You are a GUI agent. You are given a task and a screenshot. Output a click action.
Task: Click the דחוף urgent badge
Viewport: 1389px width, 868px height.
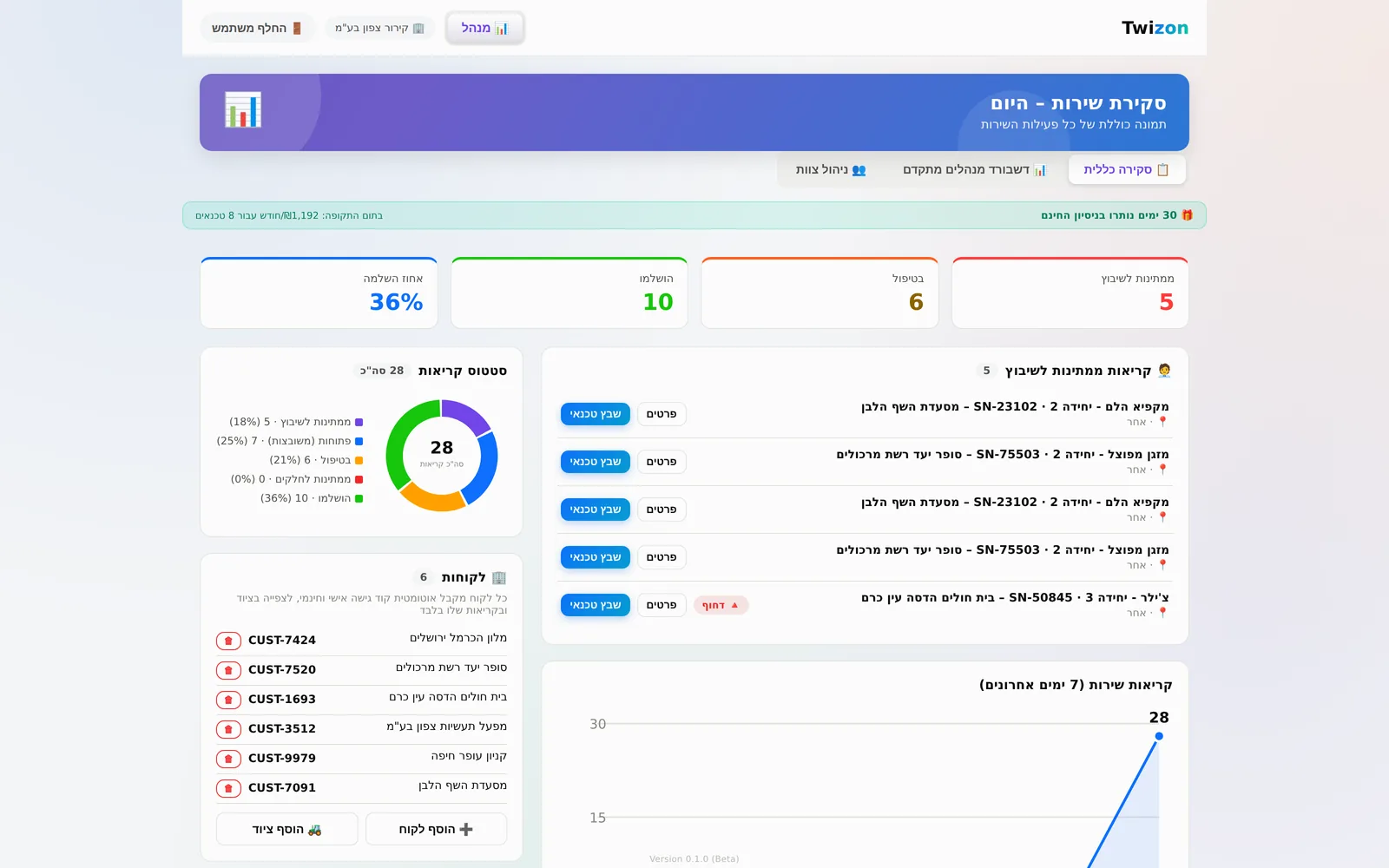(721, 605)
